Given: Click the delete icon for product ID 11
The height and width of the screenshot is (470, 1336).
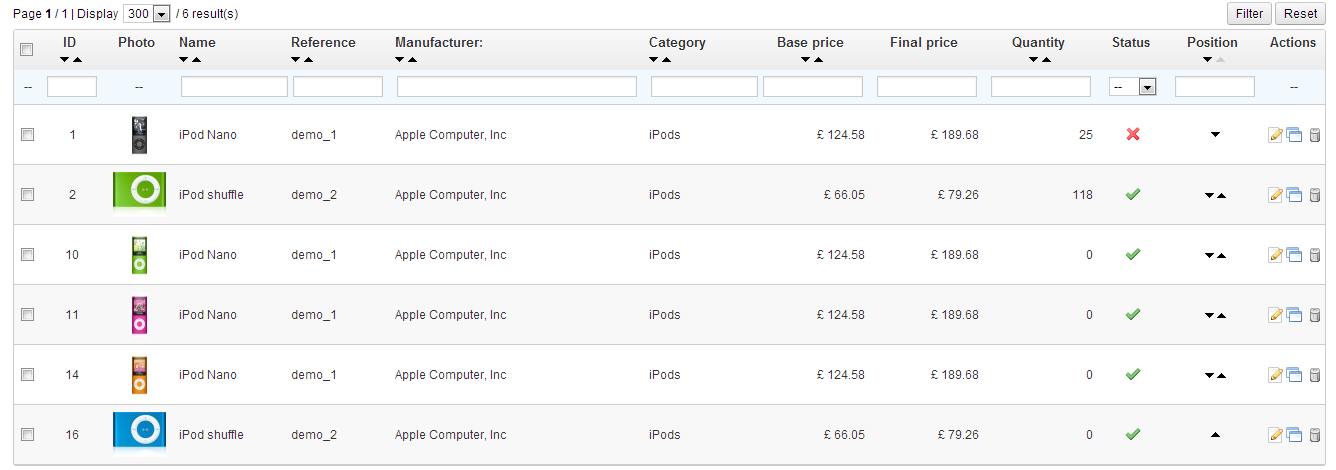Looking at the screenshot, I should click(x=1314, y=315).
